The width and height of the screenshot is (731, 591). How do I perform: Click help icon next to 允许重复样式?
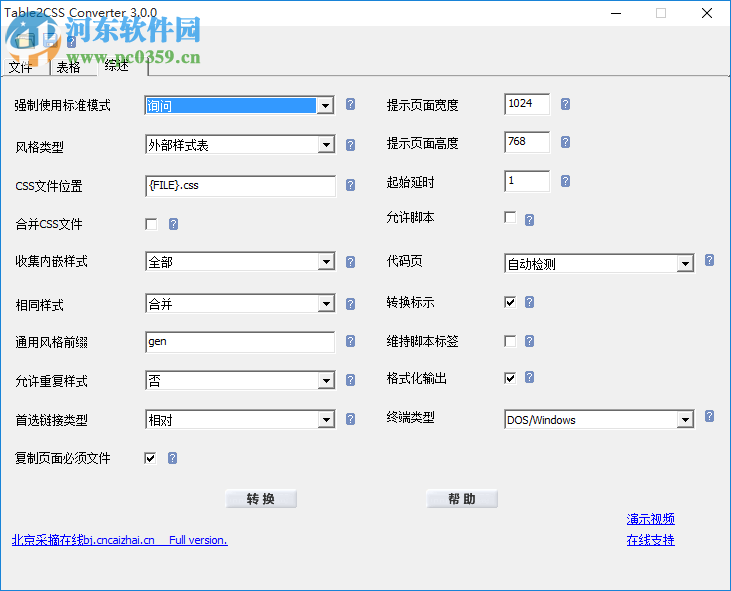(x=351, y=380)
